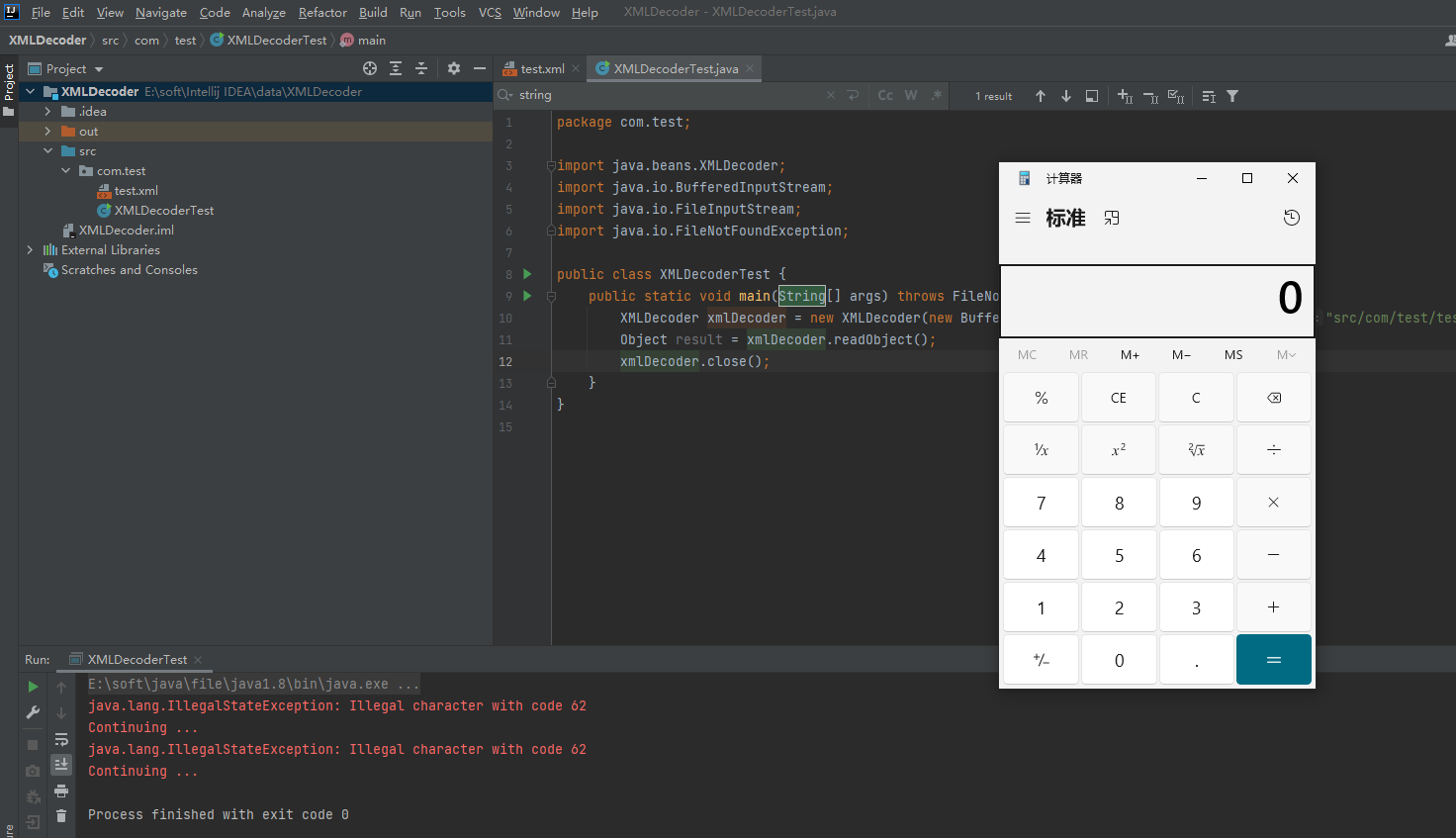The image size is (1456, 838).
Task: Click 'src' in the navigation breadcrumb
Action: tap(110, 40)
